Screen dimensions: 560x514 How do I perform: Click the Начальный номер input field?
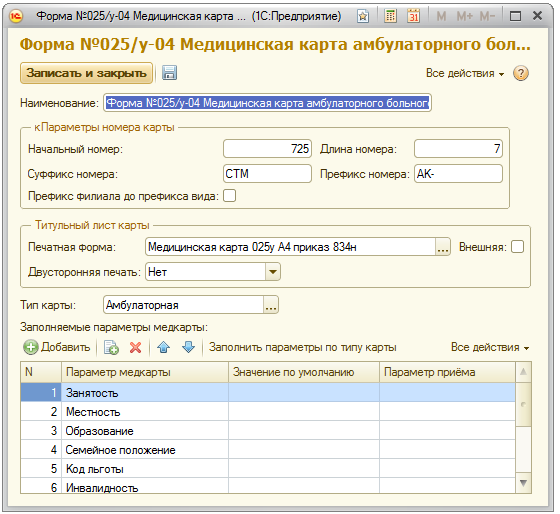tap(268, 149)
